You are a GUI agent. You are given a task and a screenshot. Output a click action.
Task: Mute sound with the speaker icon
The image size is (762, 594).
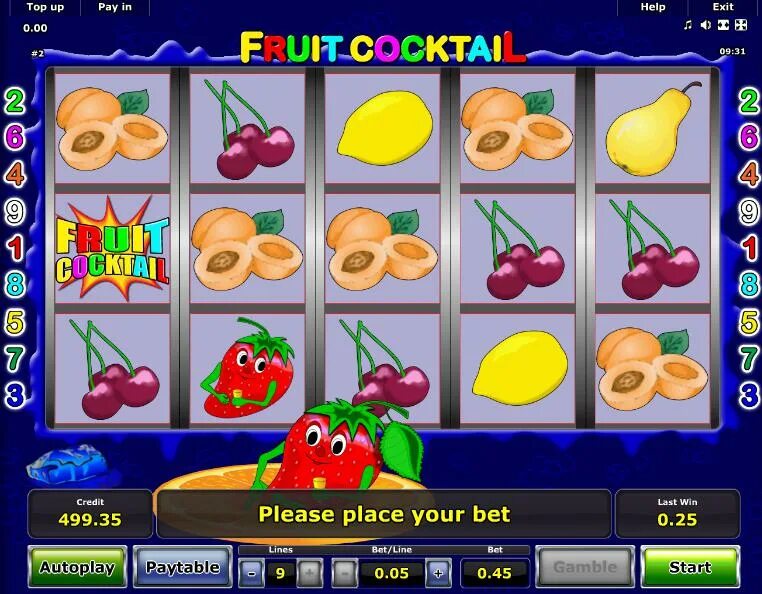click(x=706, y=25)
